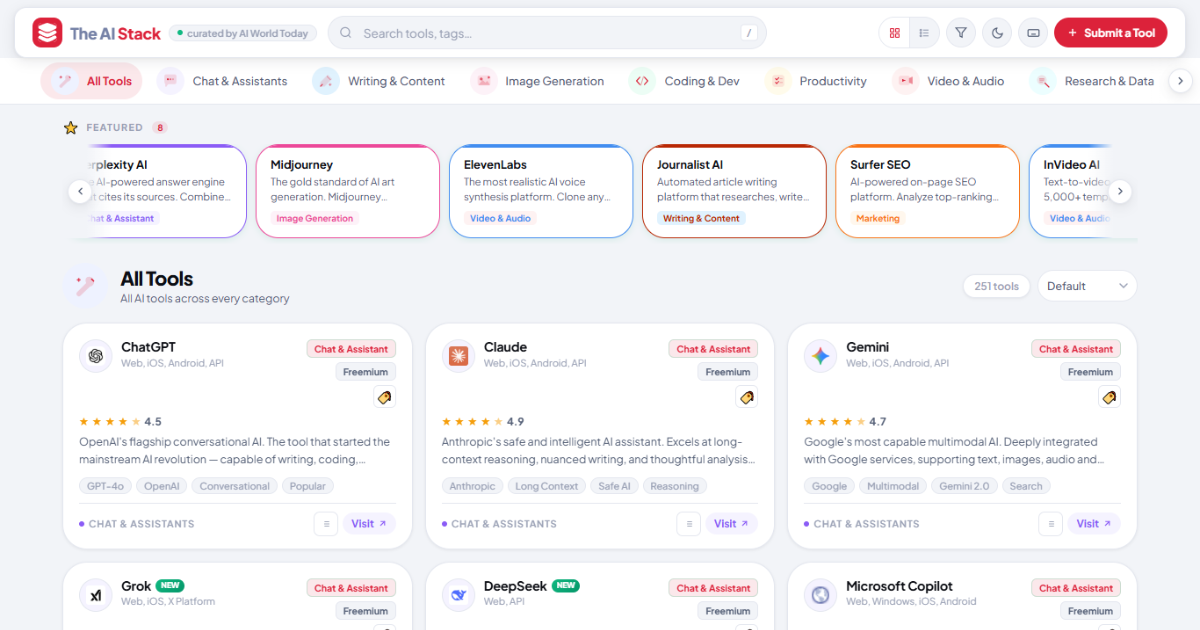Viewport: 1200px width, 630px height.
Task: Click the Conversational tag on ChatGPT
Action: pyautogui.click(x=234, y=486)
